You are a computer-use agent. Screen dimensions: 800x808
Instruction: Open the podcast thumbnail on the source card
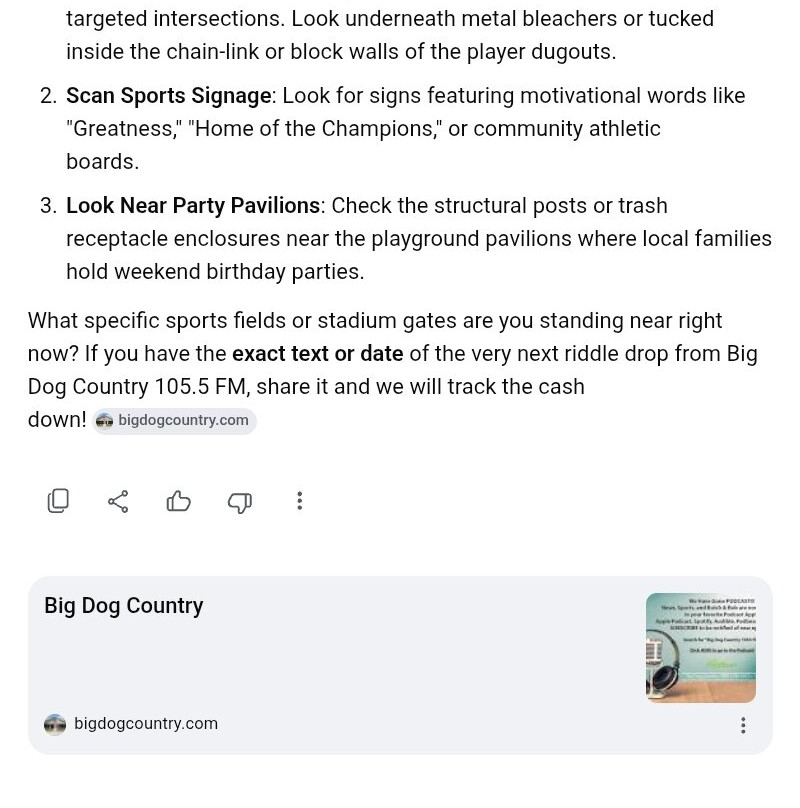click(x=701, y=648)
